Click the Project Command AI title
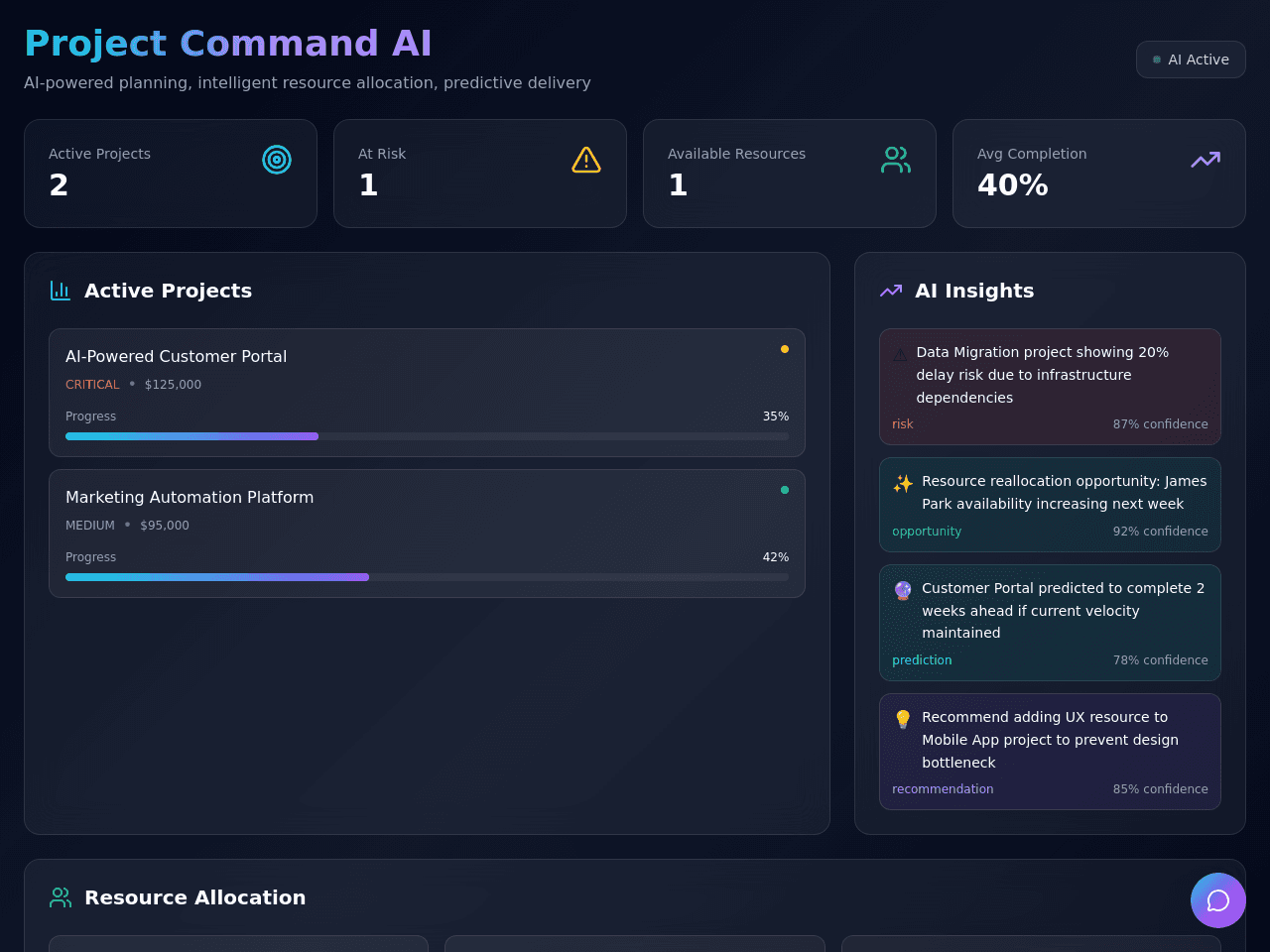 pos(228,44)
